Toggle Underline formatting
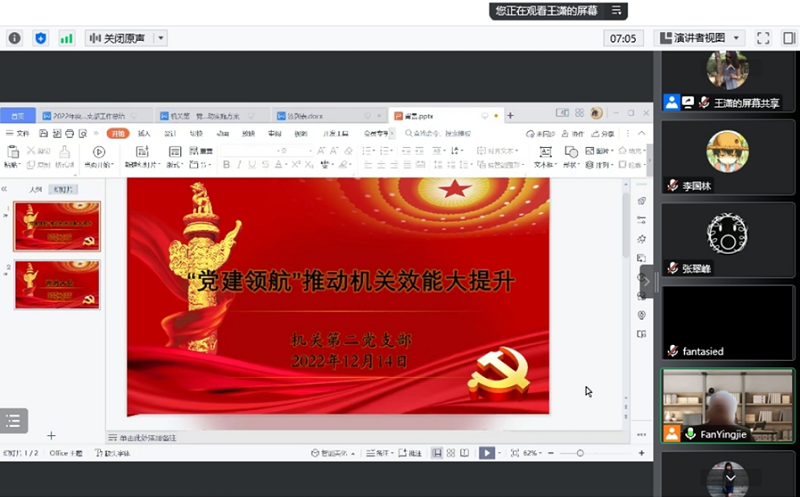 pos(252,164)
